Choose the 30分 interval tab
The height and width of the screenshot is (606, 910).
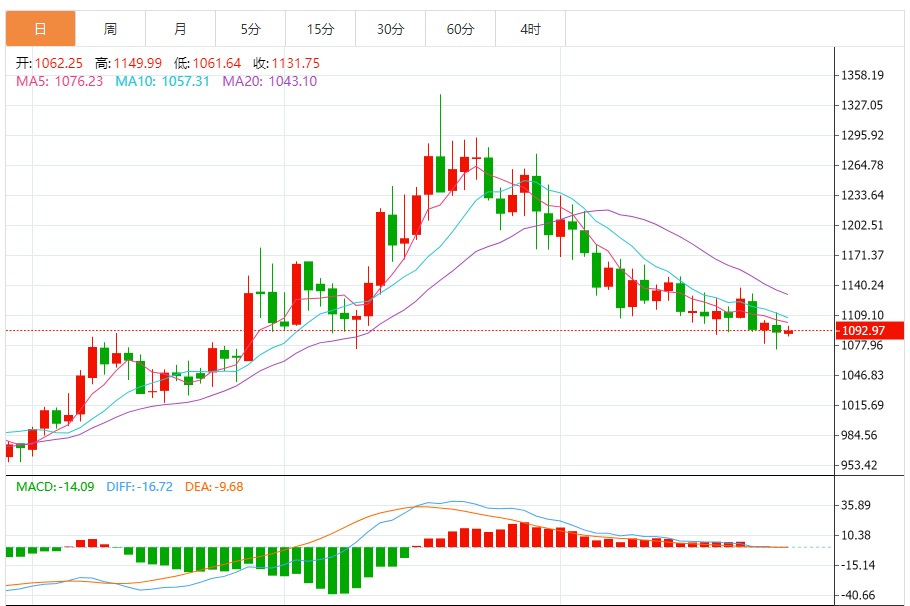(x=391, y=28)
